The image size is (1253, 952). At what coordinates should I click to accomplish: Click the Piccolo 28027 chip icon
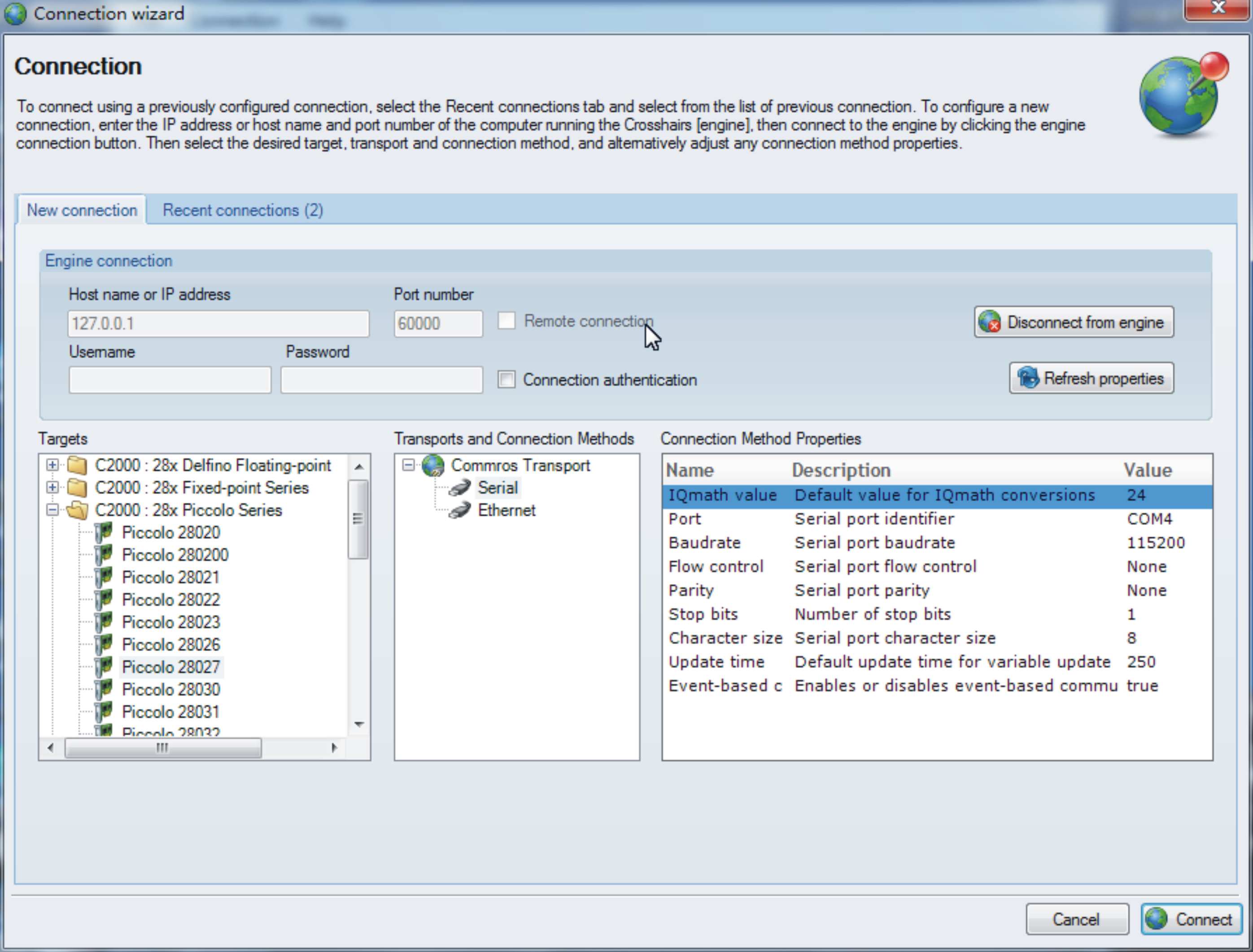(x=103, y=667)
